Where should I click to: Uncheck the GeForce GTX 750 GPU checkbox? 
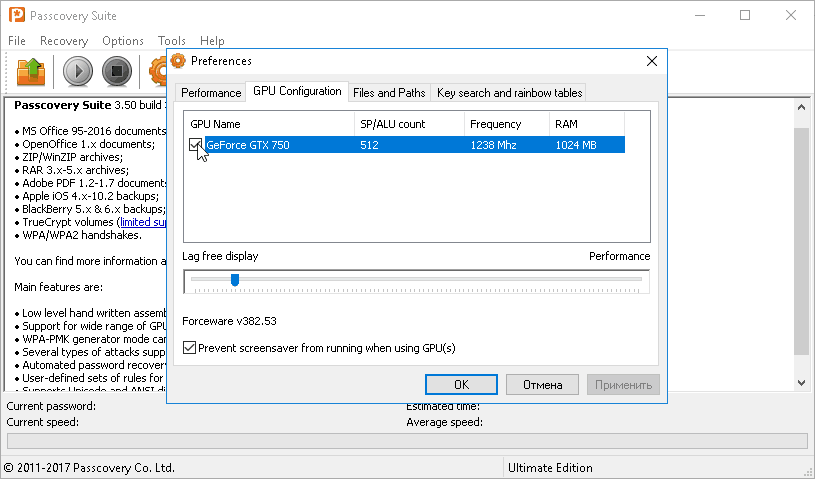pos(195,144)
